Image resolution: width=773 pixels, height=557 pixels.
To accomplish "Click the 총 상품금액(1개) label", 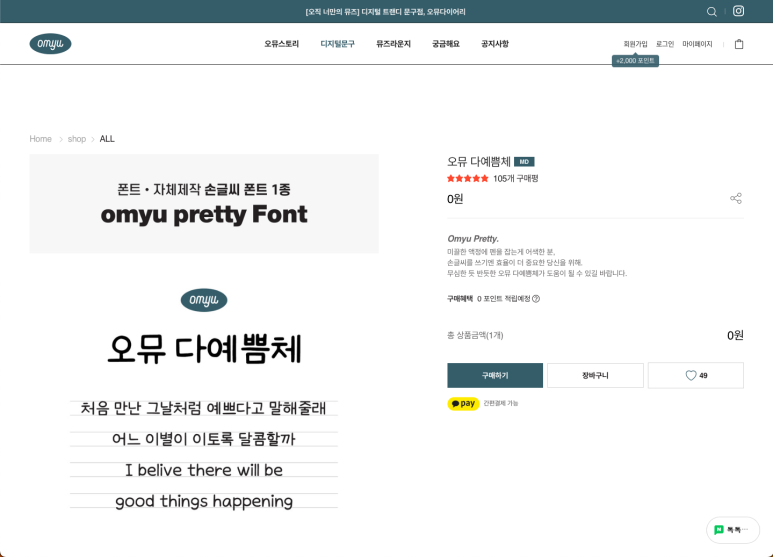I will click(x=475, y=335).
